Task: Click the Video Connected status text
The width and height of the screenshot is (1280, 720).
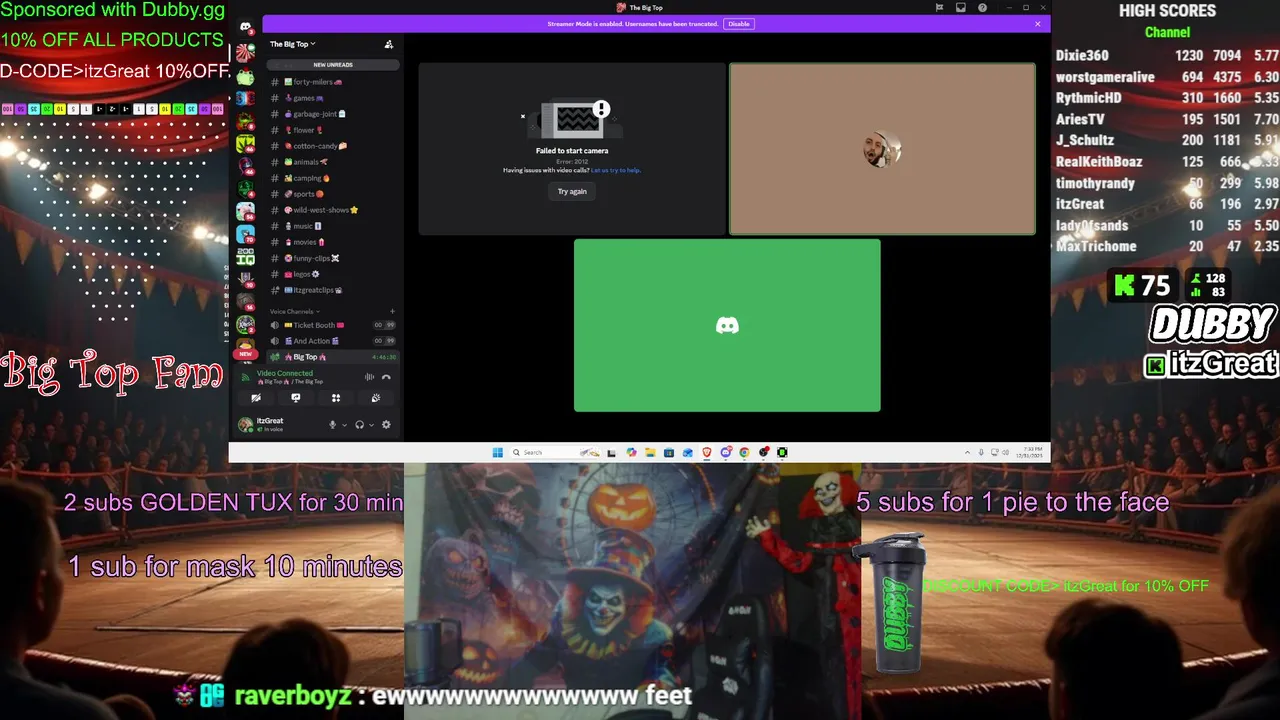Action: pos(285,373)
